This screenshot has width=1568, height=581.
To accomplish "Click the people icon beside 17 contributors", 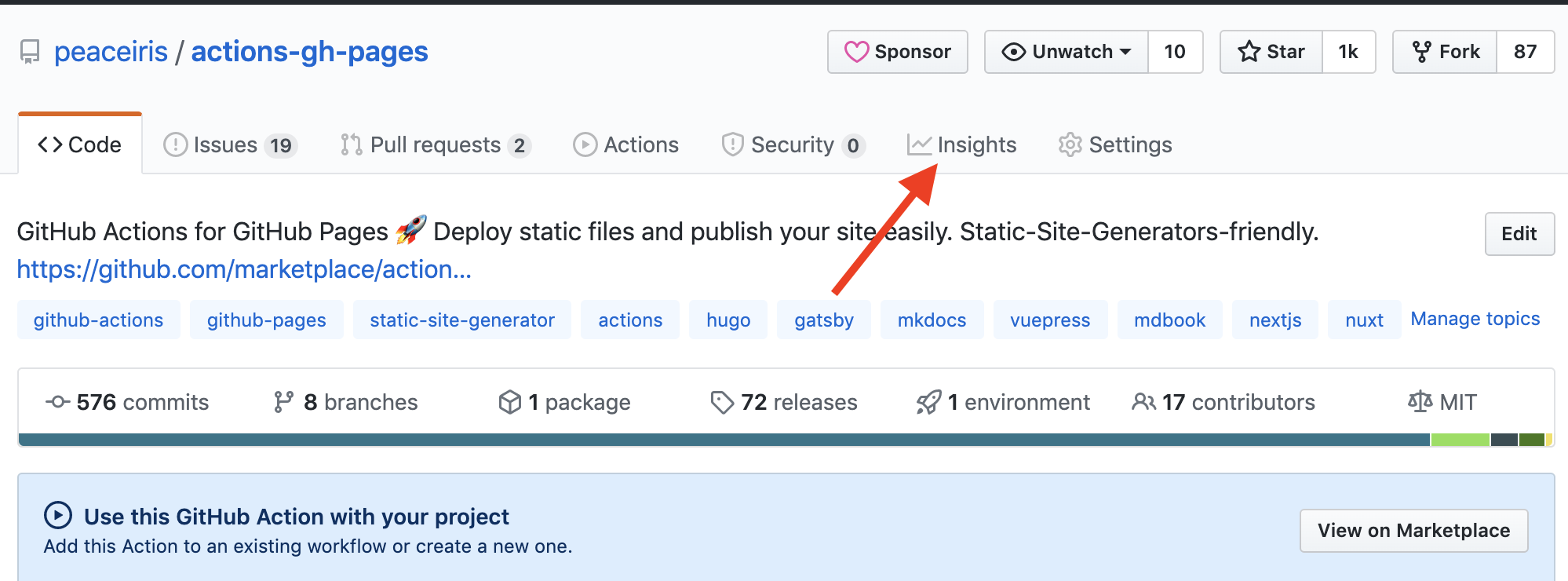I will coord(1143,402).
